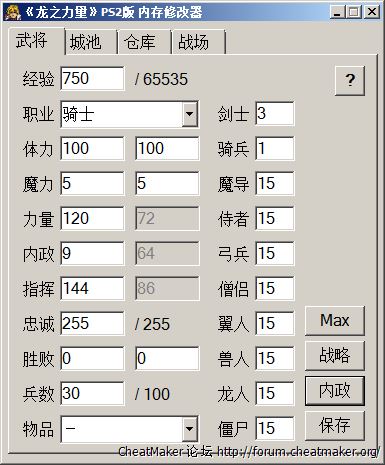The image size is (385, 465).
Task: Select the 力量 field showing 120
Action: [x=92, y=218]
